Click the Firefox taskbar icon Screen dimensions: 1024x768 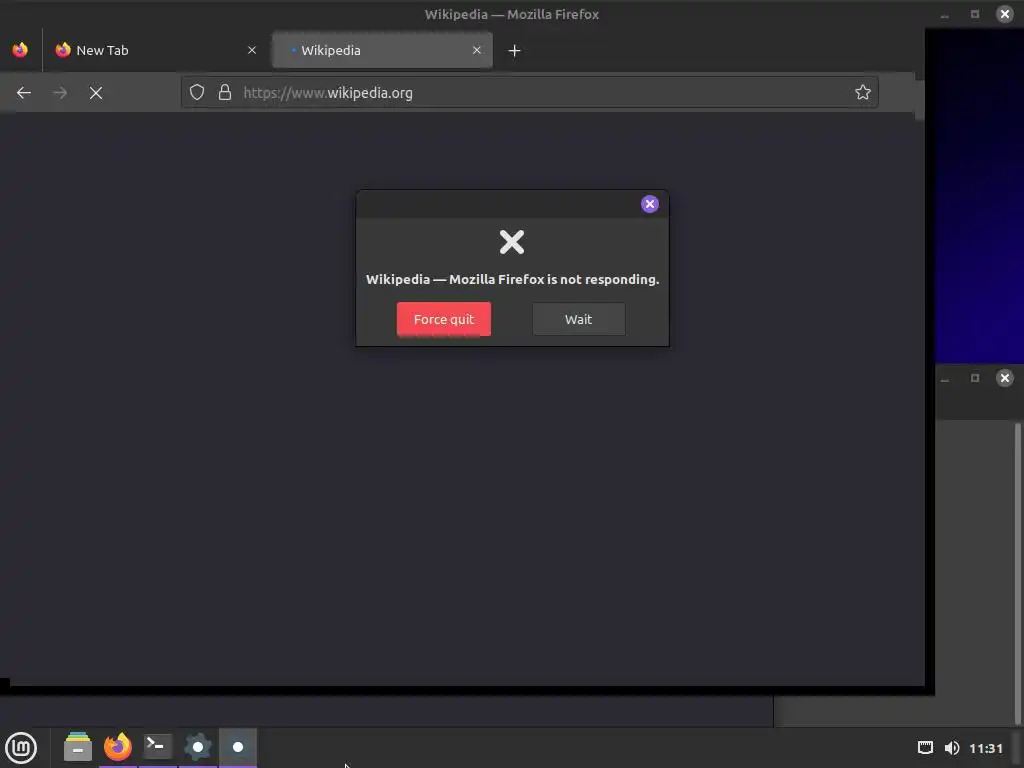point(118,747)
